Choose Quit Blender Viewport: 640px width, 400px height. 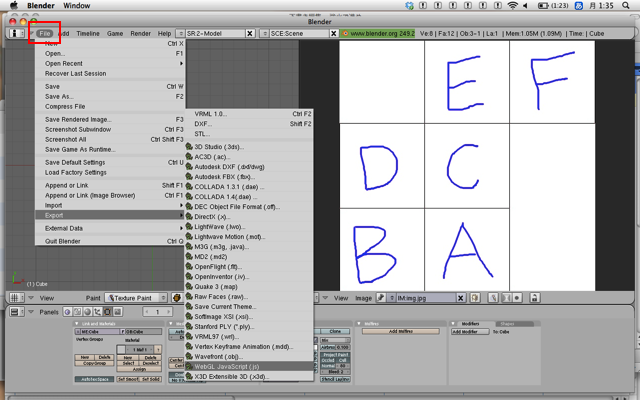[x=110, y=241]
